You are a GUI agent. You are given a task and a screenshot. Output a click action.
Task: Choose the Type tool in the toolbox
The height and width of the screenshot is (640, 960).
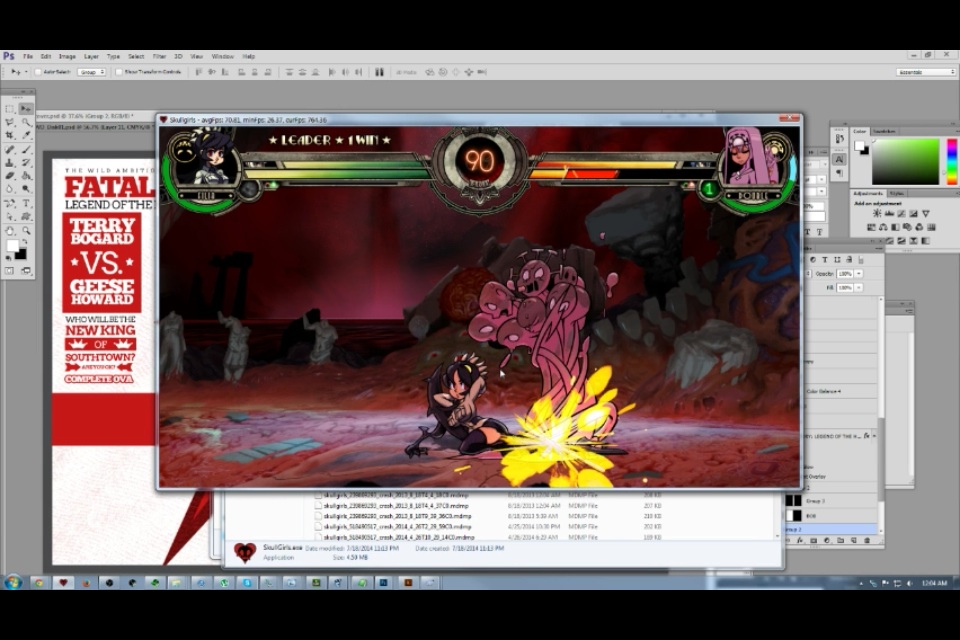coord(26,203)
